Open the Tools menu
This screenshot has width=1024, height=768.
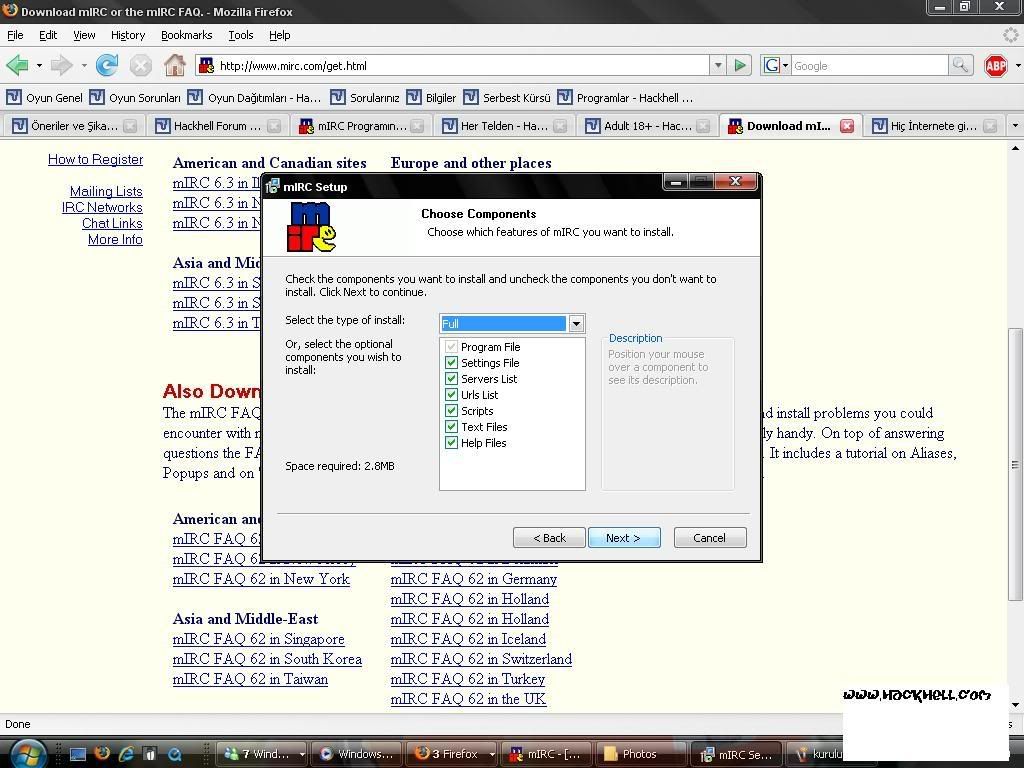tap(240, 35)
